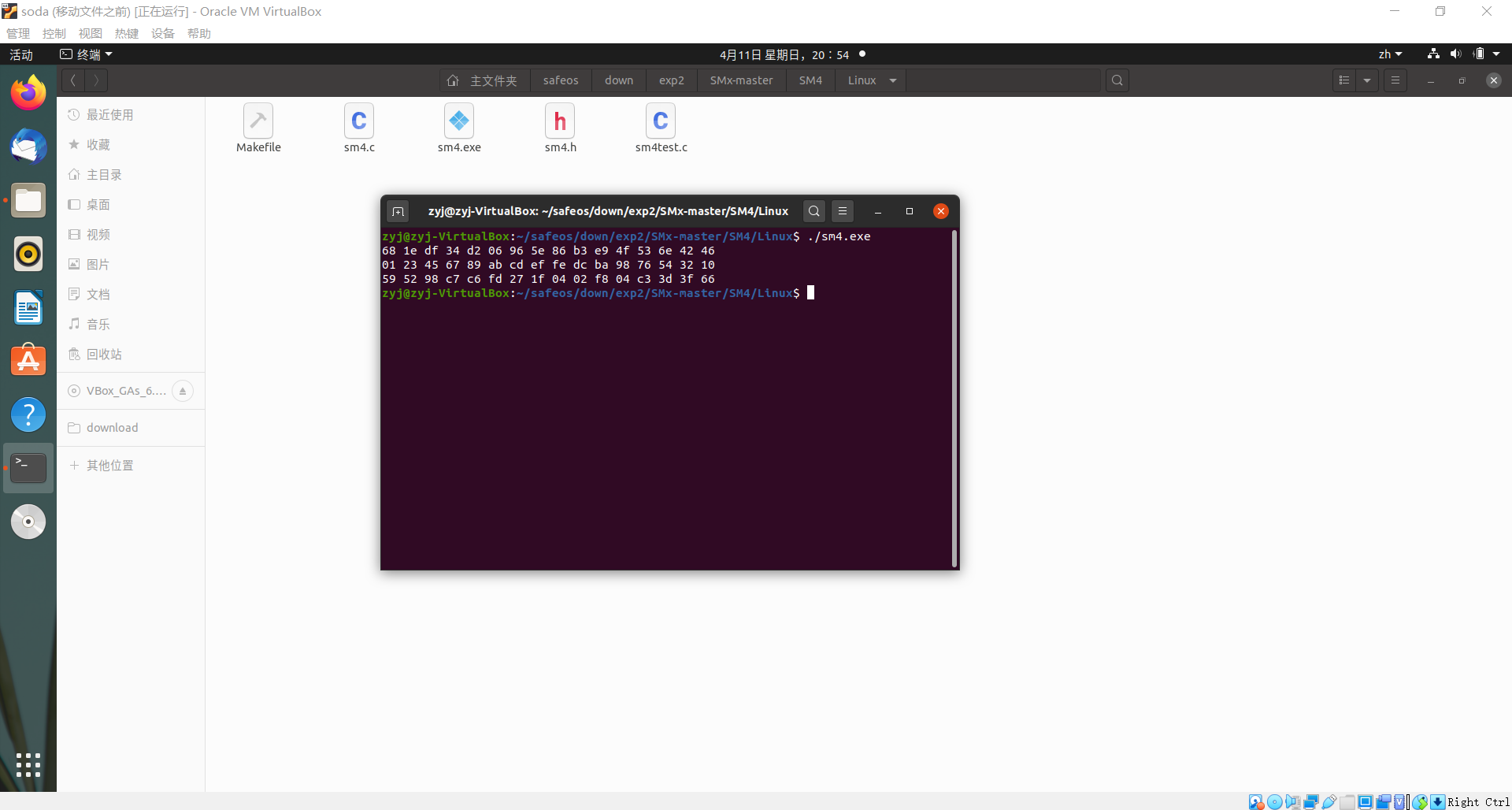This screenshot has width=1512, height=810.
Task: Open the 管理 menu in VirtualBox
Action: pos(18,33)
